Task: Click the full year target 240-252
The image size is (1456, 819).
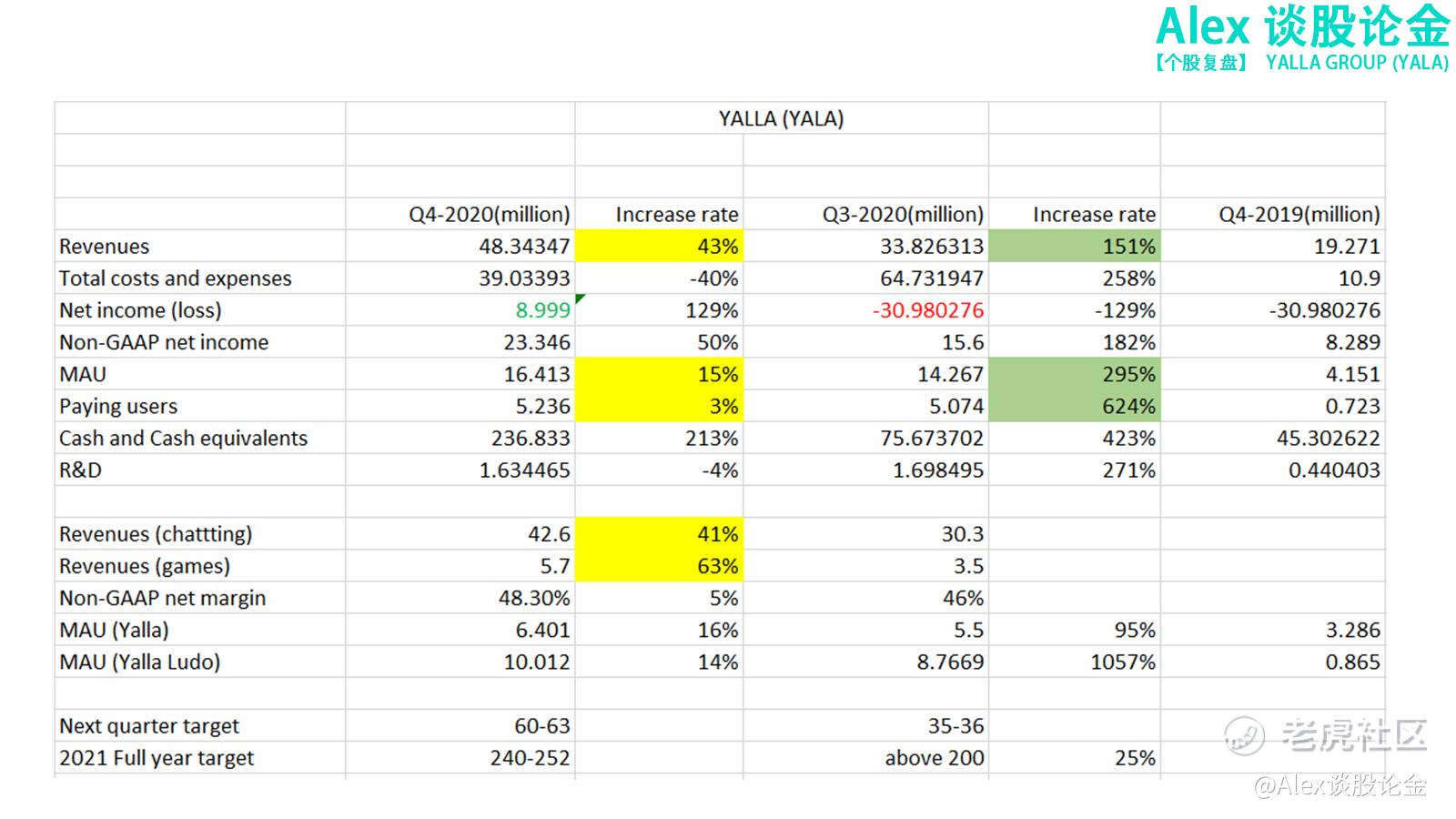Action: pyautogui.click(x=530, y=758)
